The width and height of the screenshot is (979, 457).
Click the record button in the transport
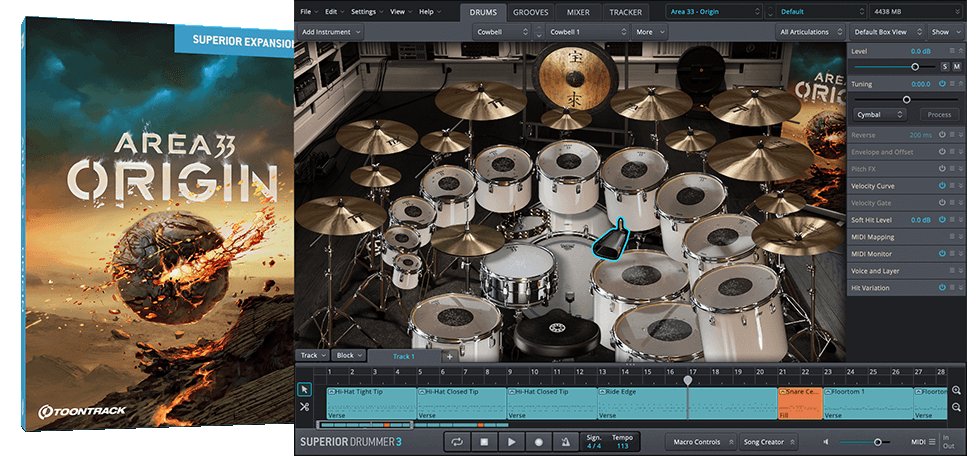pyautogui.click(x=539, y=441)
